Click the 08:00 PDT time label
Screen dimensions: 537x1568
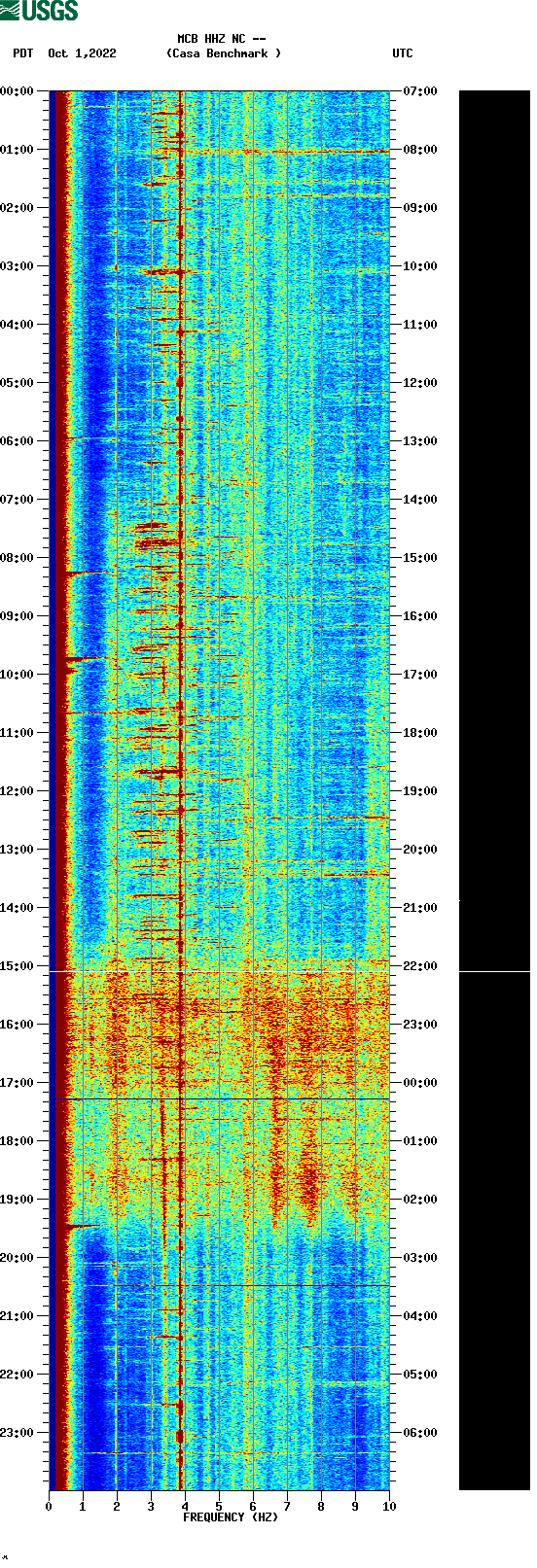pos(18,558)
